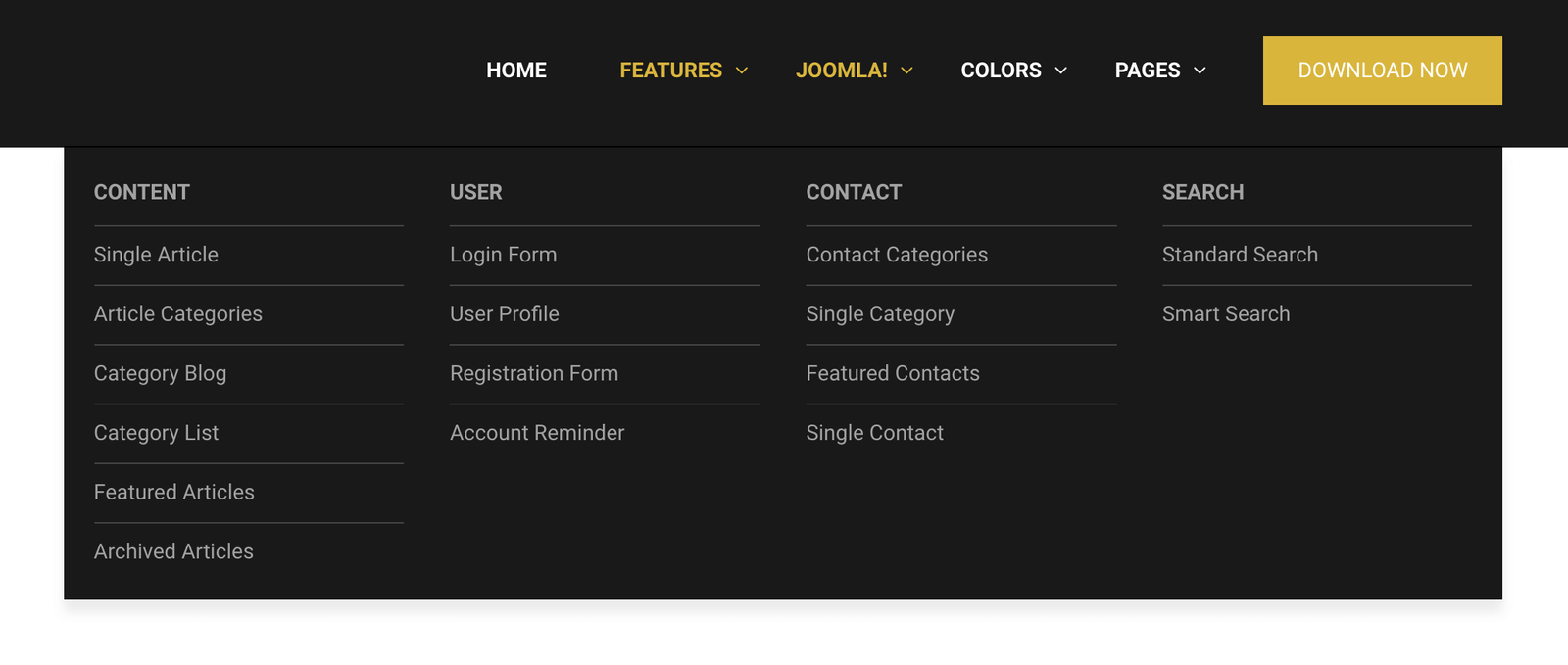1568x665 pixels.
Task: Click Account Reminder link
Action: tap(536, 433)
